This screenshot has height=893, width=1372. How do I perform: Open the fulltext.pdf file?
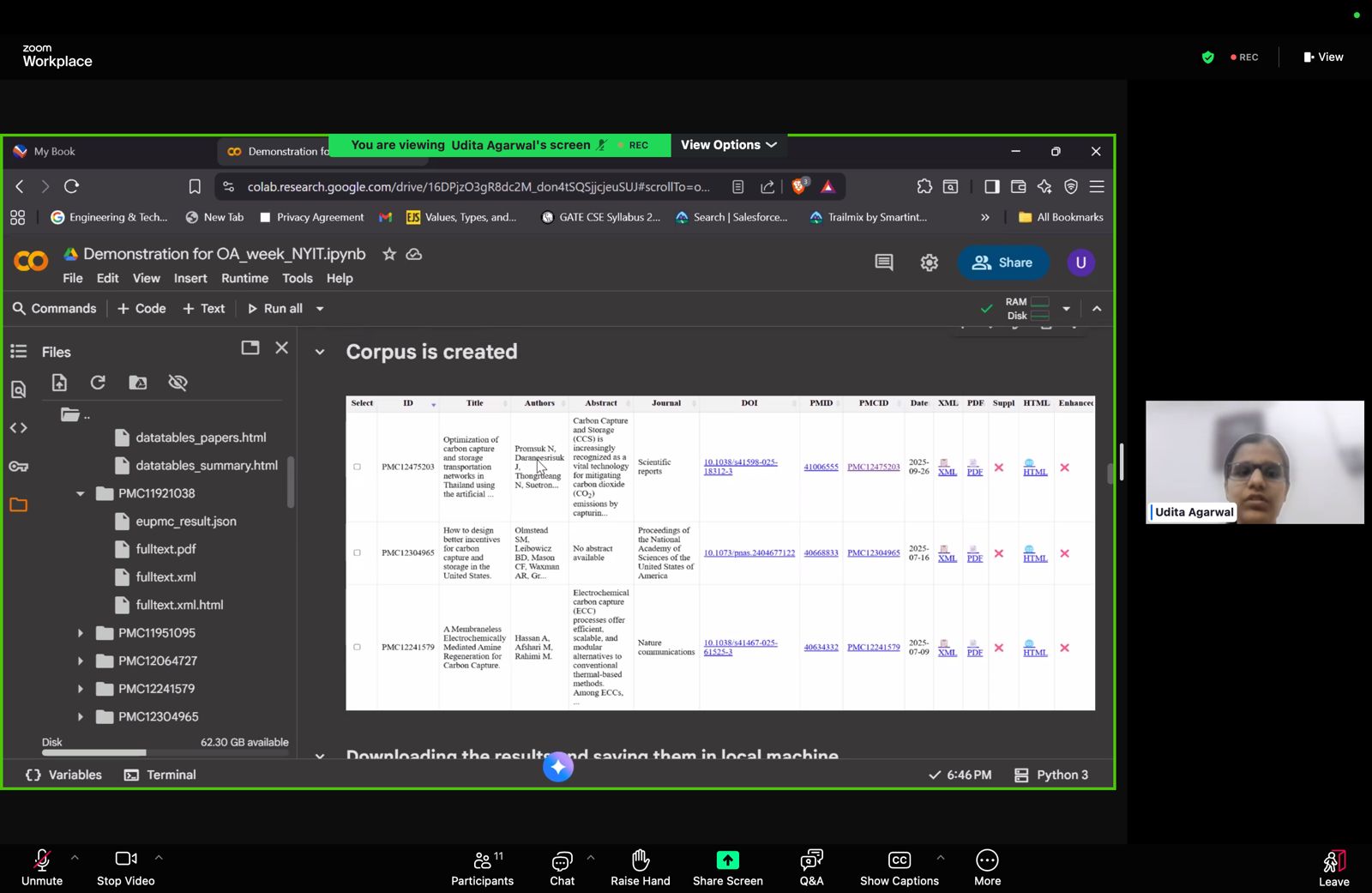(x=165, y=549)
